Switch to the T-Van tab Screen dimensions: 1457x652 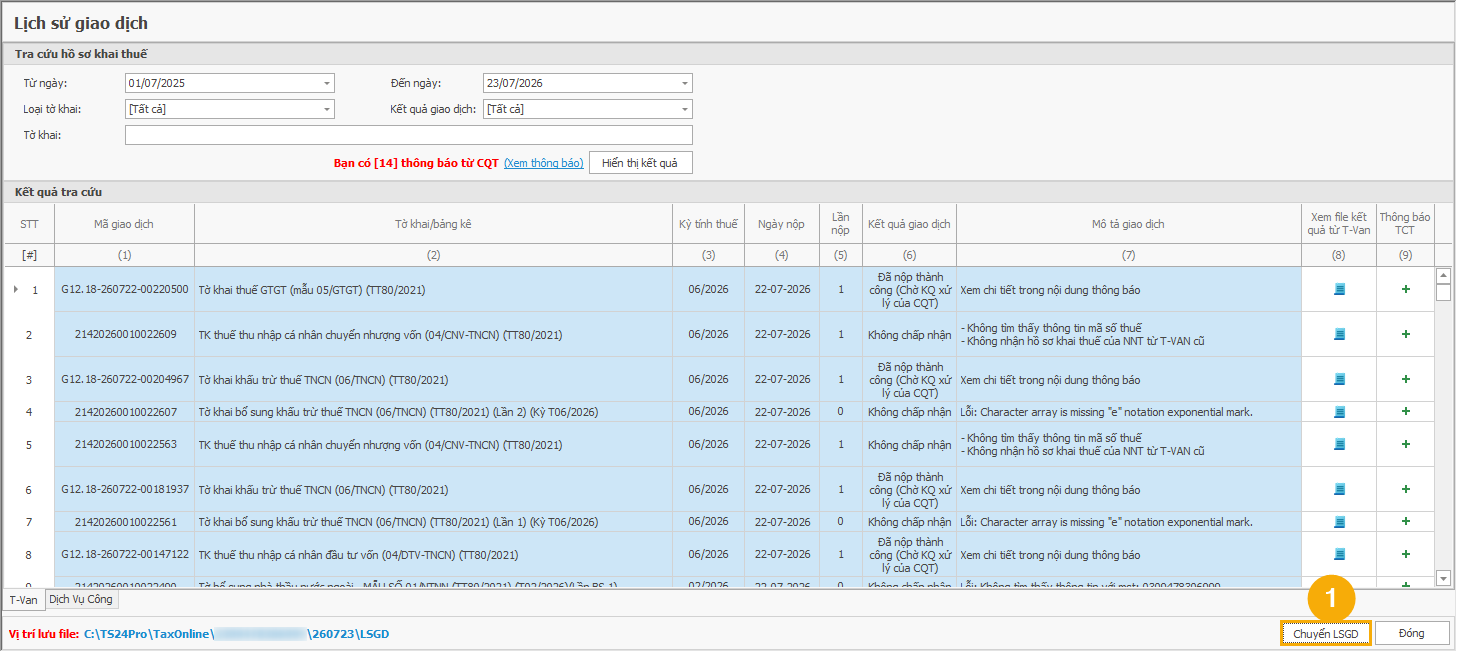tap(23, 600)
